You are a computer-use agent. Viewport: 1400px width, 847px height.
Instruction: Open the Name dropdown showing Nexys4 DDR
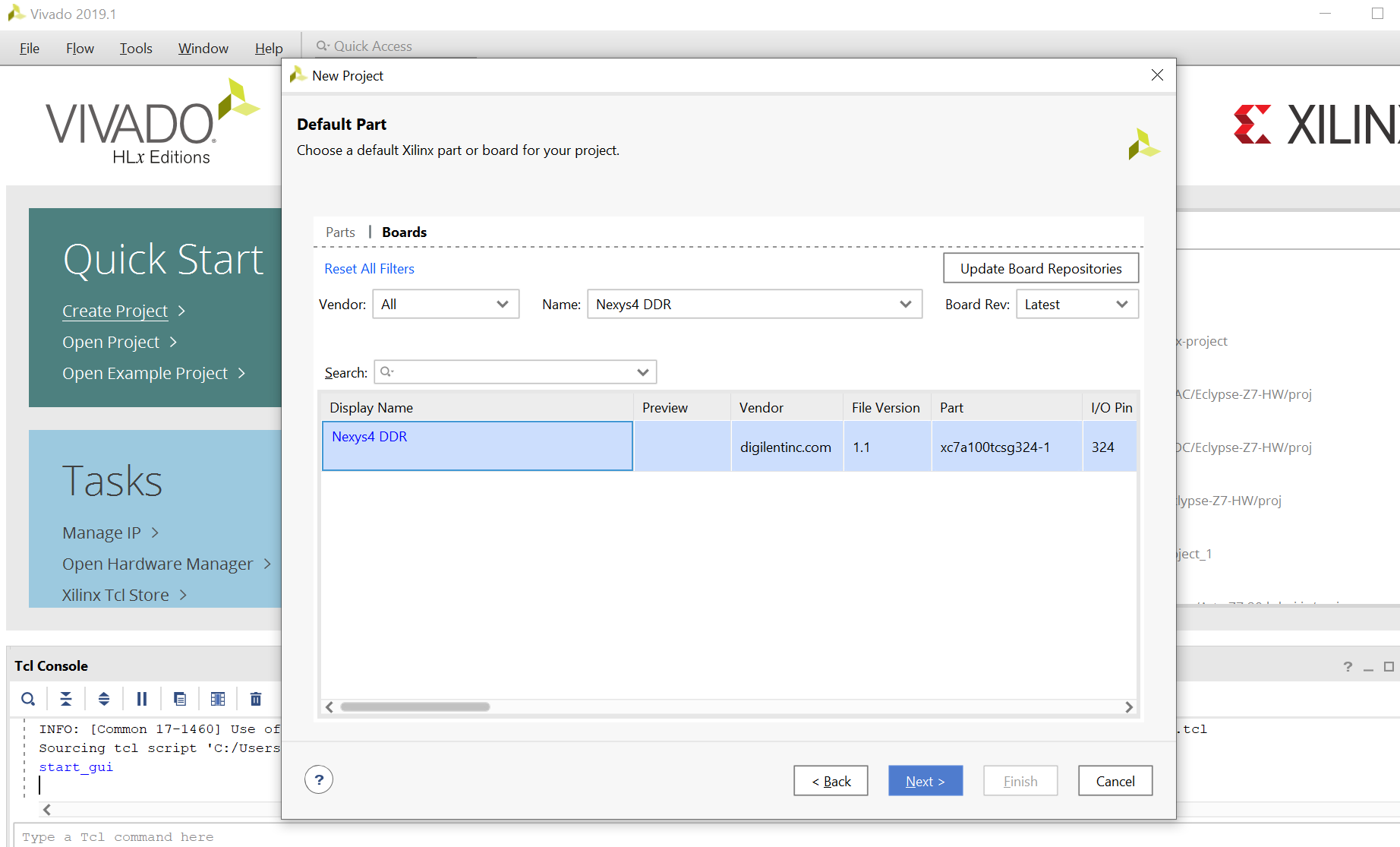click(x=755, y=304)
